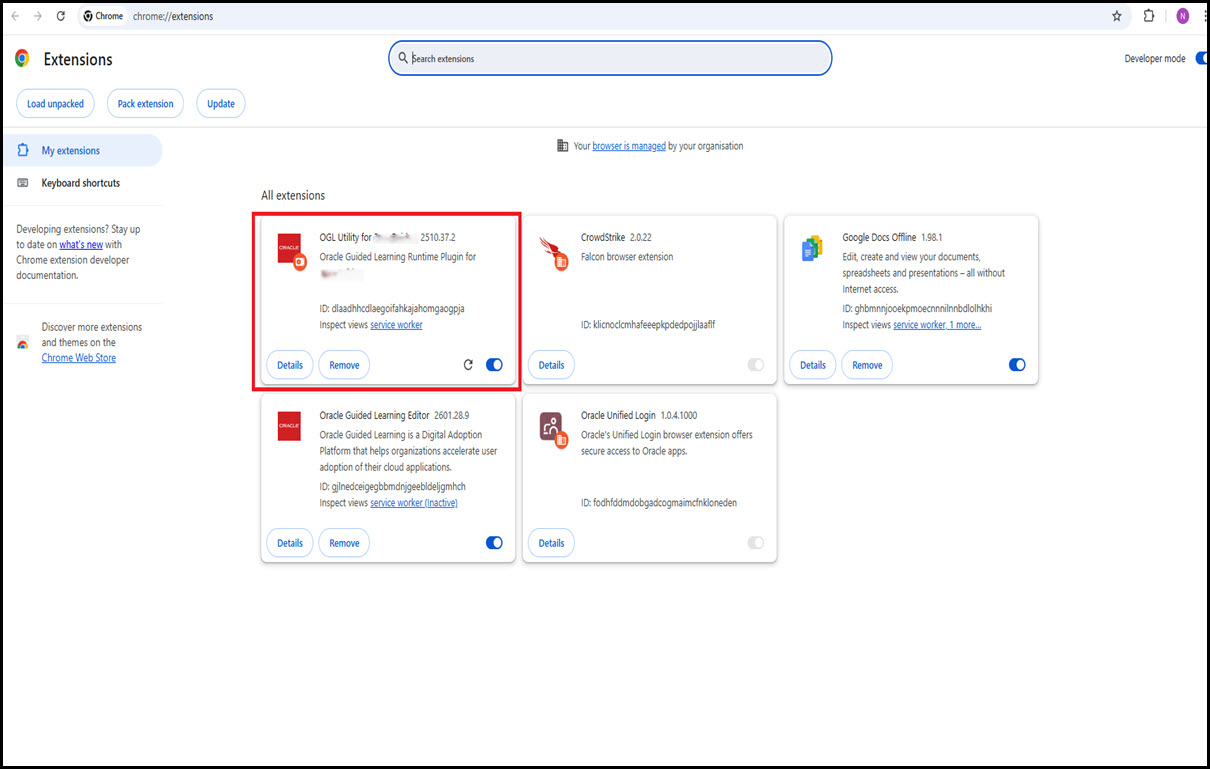Screen dimensions: 1210x769
Task: Click the Google Docs Offline icon
Action: point(812,248)
